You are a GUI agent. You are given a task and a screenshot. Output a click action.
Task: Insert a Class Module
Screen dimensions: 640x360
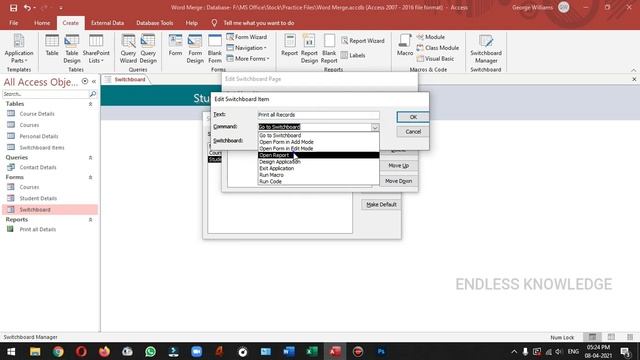(438, 48)
